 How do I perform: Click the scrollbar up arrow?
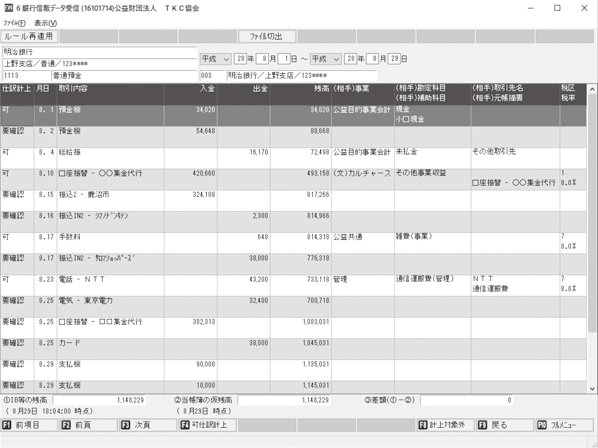(592, 90)
